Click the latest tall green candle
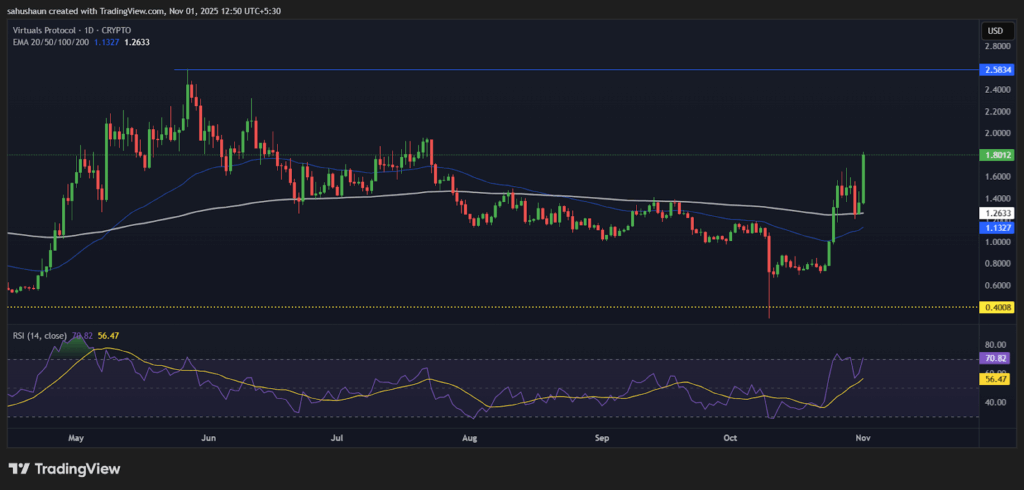The height and width of the screenshot is (490, 1024). click(862, 180)
